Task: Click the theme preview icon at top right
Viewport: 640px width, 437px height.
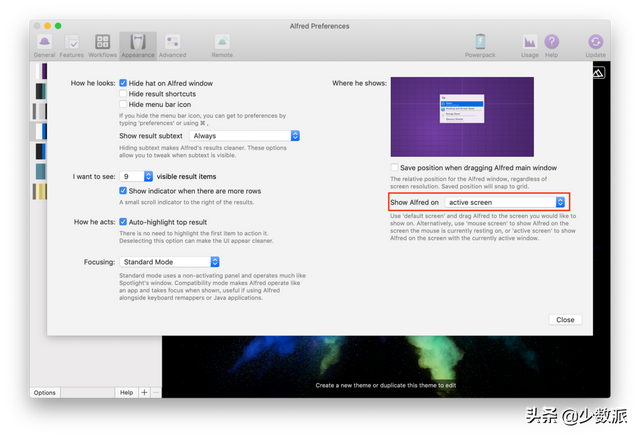Action: coord(598,73)
